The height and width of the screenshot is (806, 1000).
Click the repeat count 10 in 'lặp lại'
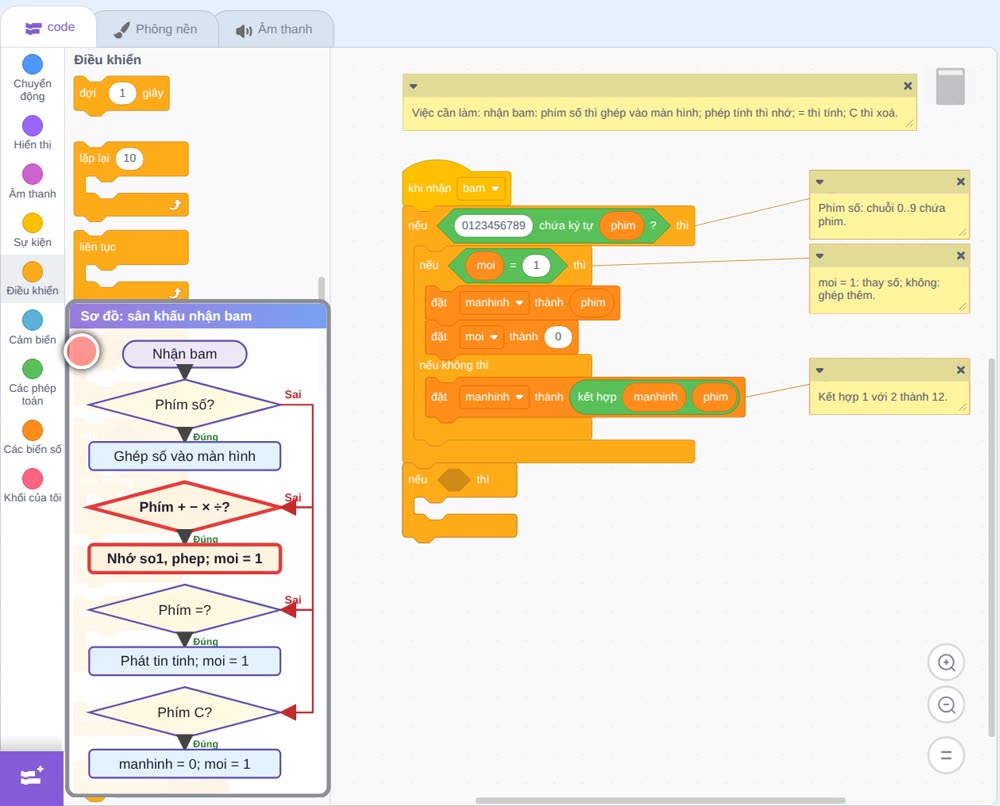[x=129, y=158]
